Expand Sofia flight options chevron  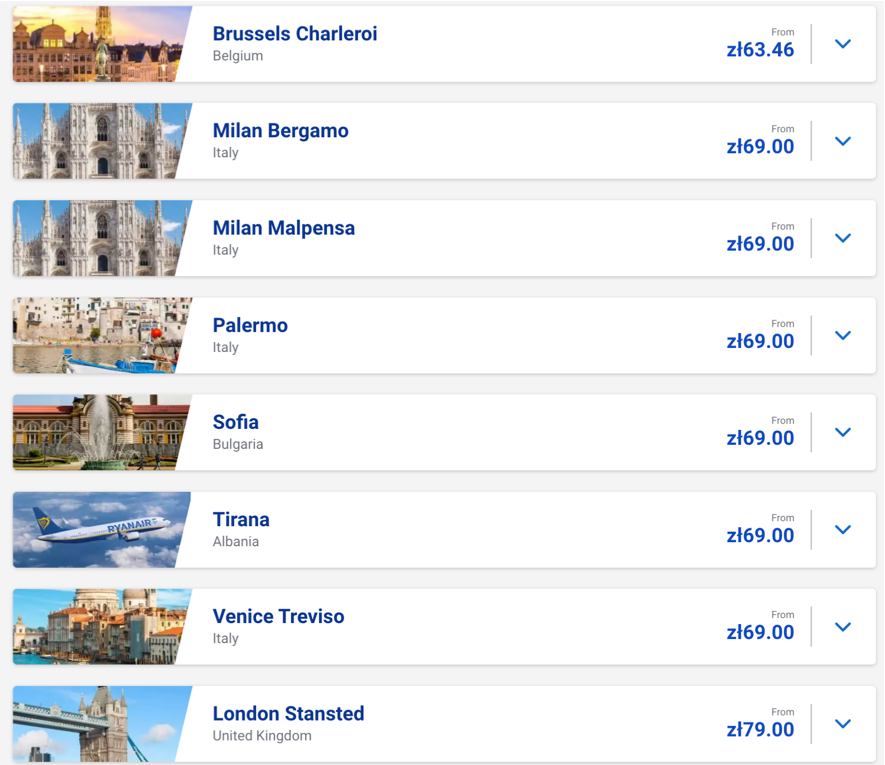tap(842, 432)
